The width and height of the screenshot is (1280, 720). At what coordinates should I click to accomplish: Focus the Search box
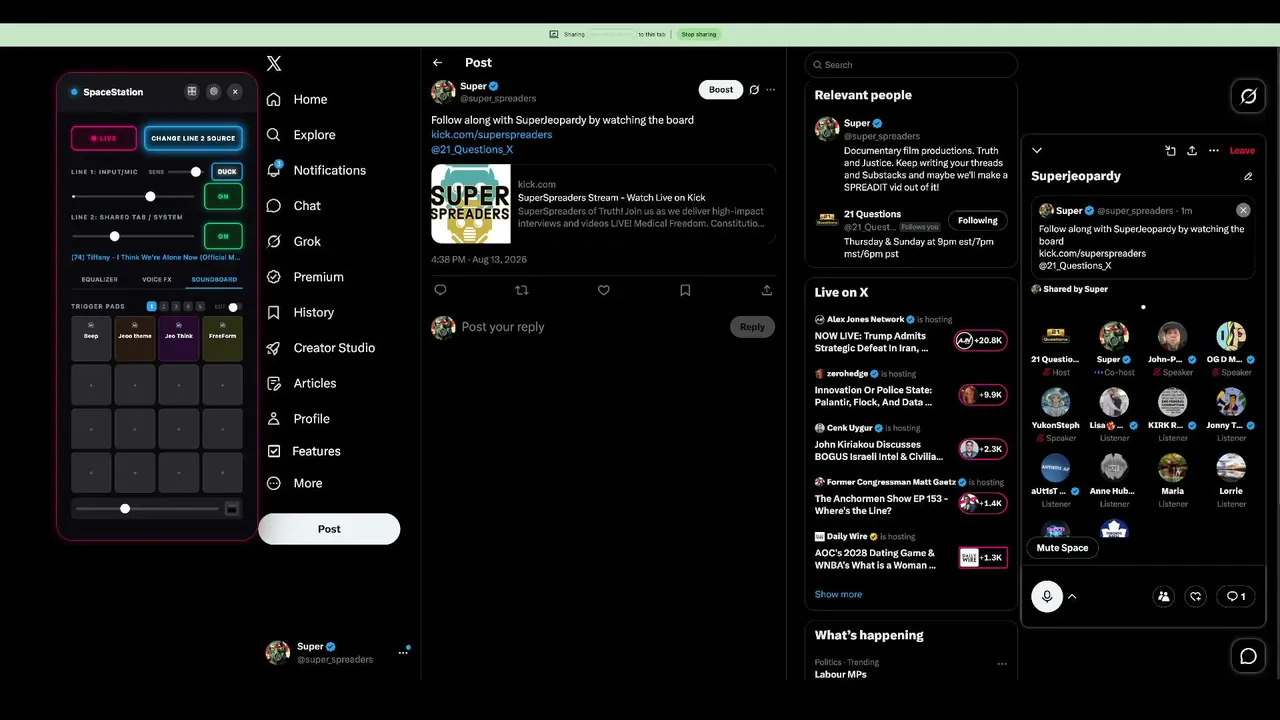(911, 65)
